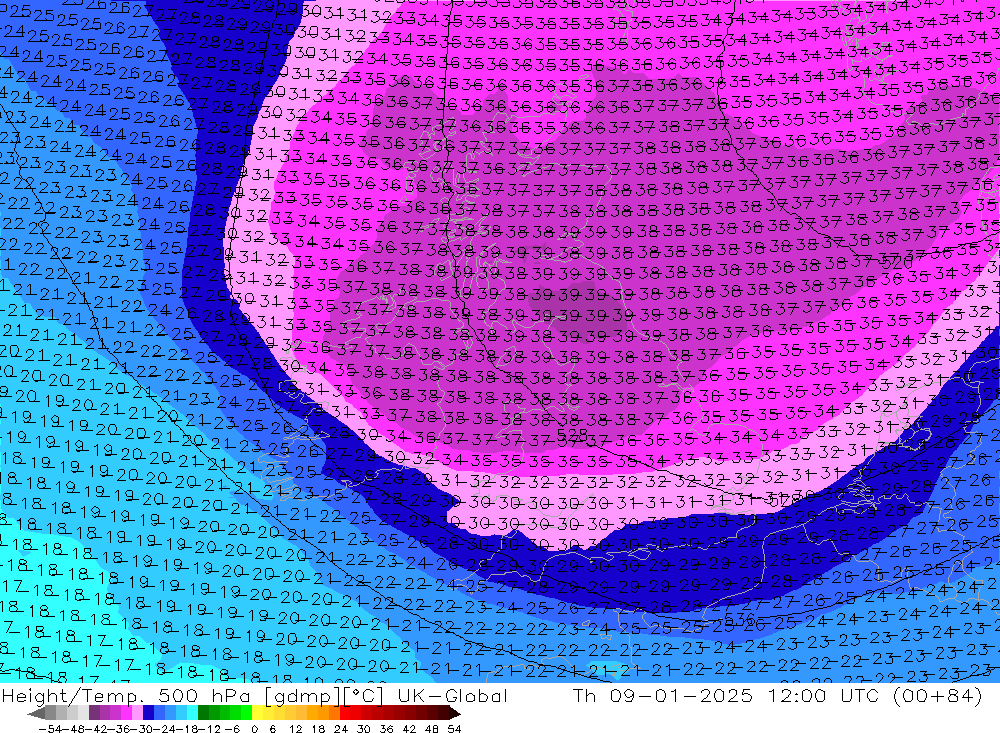Click the legend scale value '12'
The image size is (1000, 733).
pos(296,729)
